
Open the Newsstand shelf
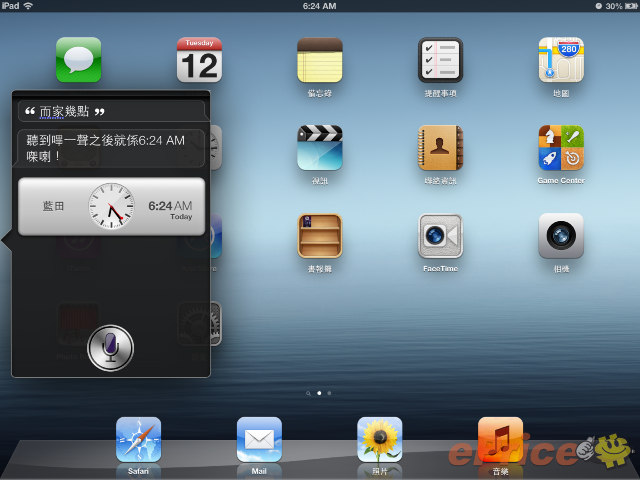pos(319,235)
